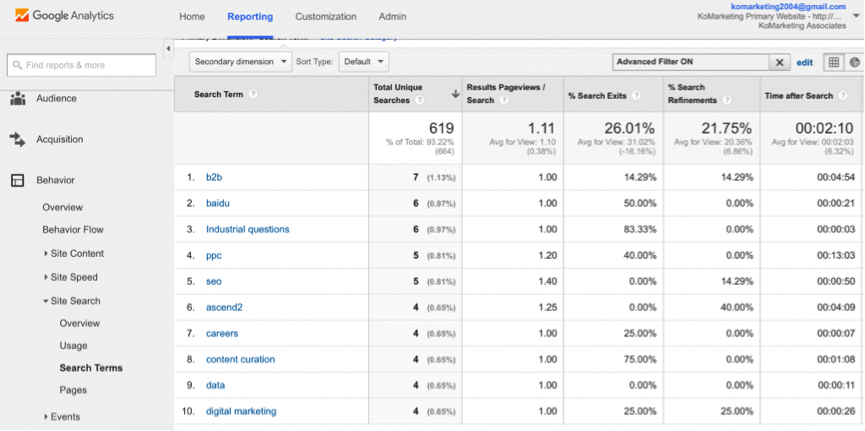865x431 pixels.
Task: Switch to pie chart view icon
Action: click(x=854, y=62)
